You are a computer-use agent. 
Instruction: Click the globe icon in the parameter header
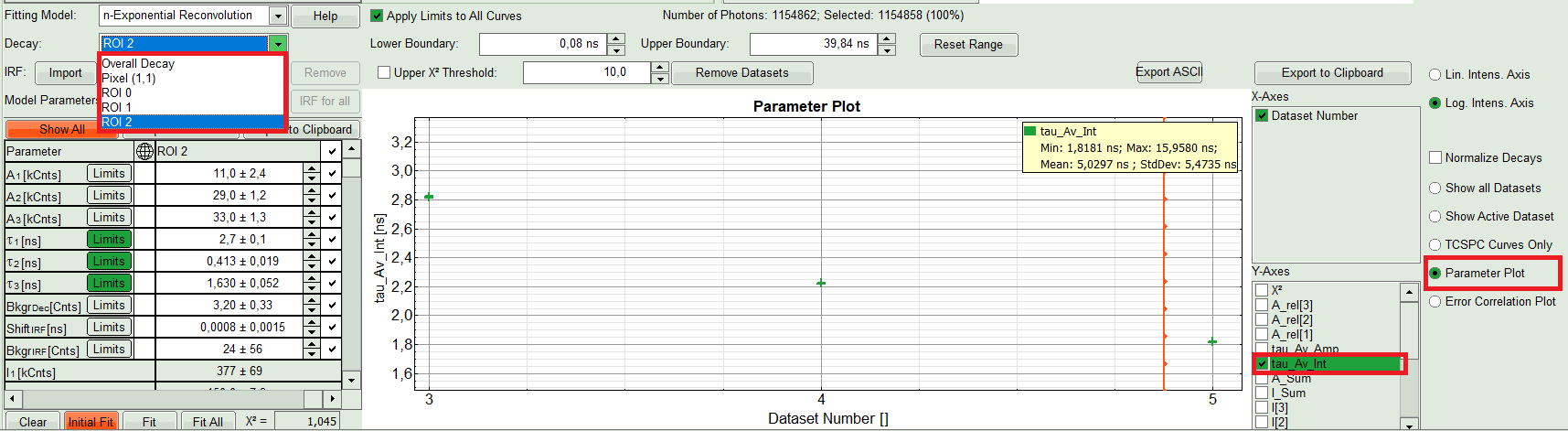pos(144,151)
